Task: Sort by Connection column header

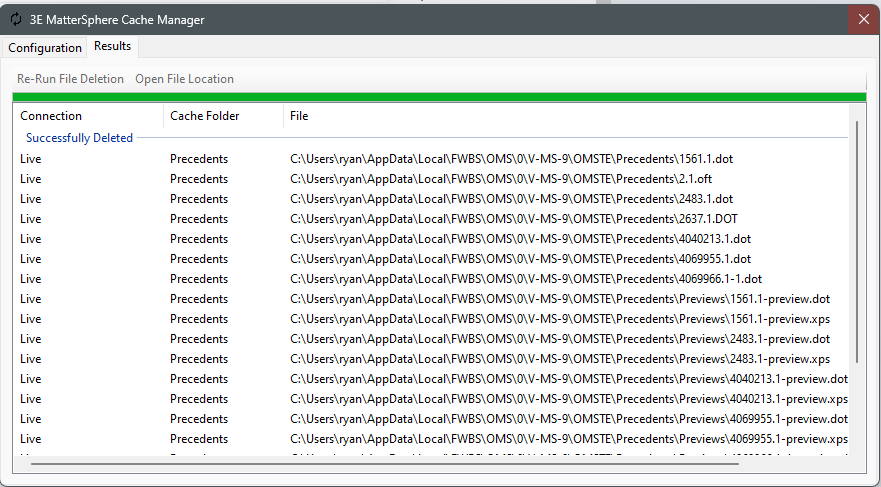Action: tap(88, 116)
